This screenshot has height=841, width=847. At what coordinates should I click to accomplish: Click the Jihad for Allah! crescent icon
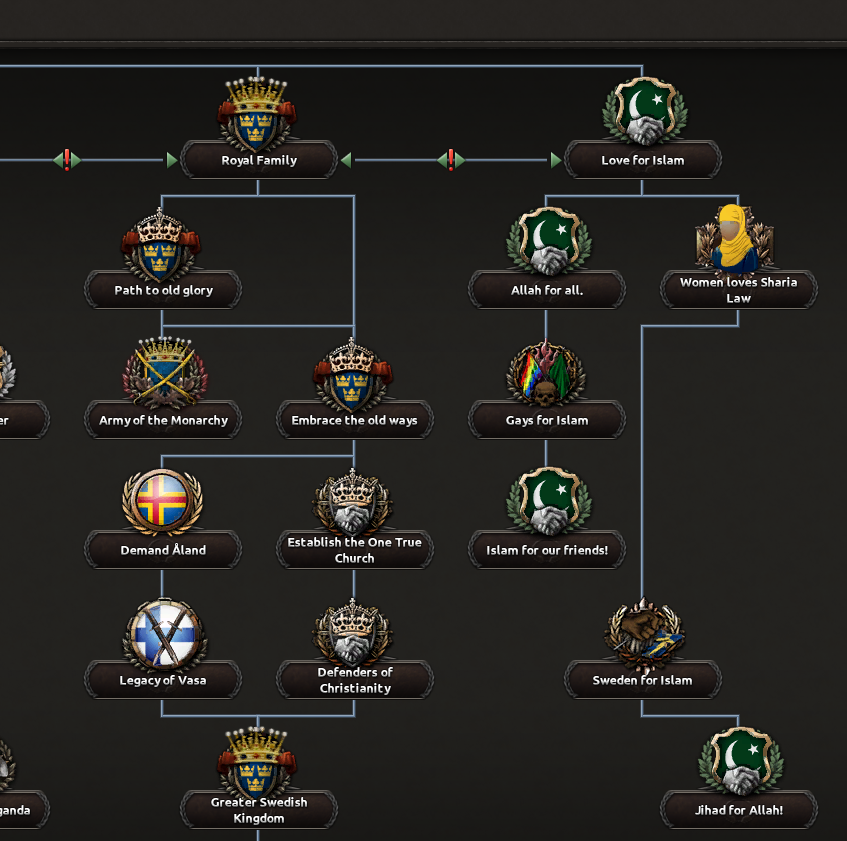click(741, 761)
